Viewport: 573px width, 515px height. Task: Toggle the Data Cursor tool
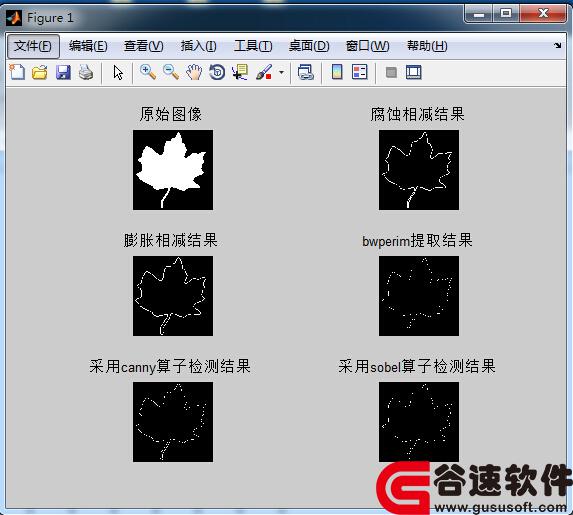[240, 72]
